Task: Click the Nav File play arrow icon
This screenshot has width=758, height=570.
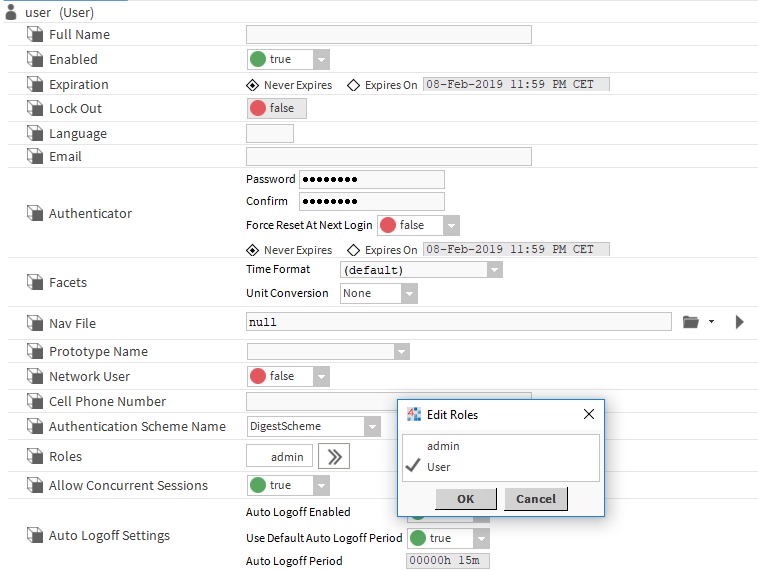Action: (x=739, y=322)
